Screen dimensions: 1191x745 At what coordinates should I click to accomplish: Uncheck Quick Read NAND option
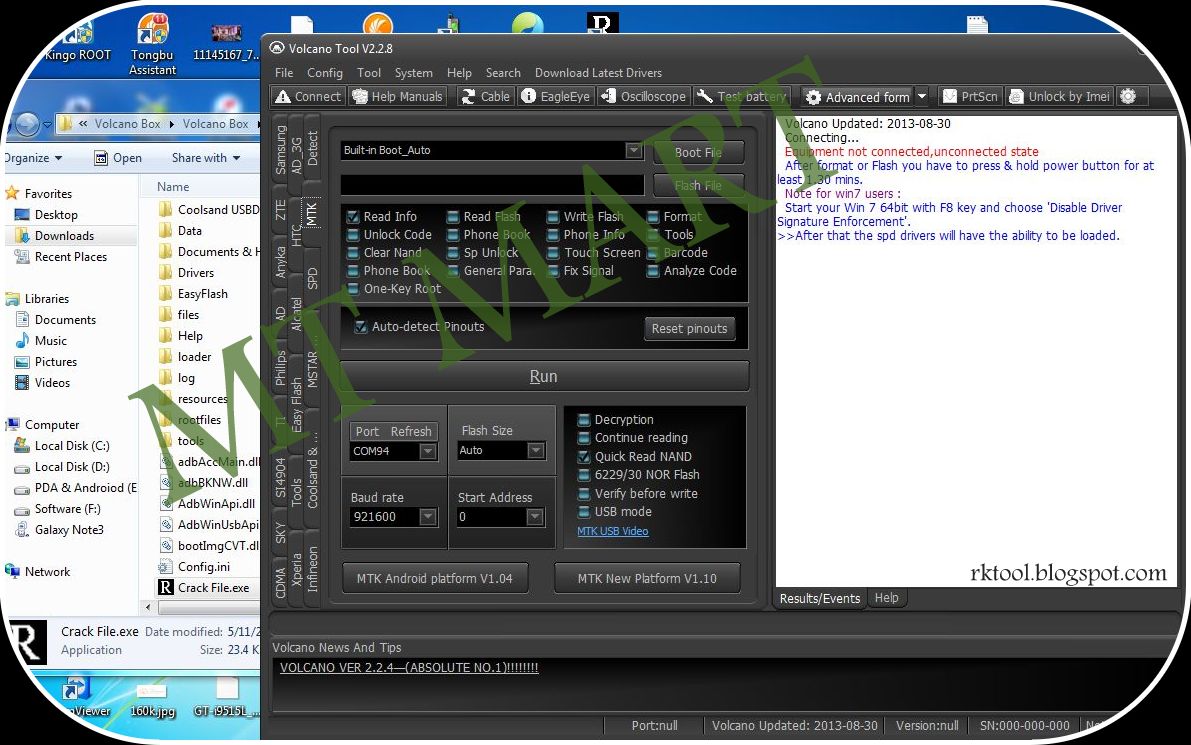[583, 456]
